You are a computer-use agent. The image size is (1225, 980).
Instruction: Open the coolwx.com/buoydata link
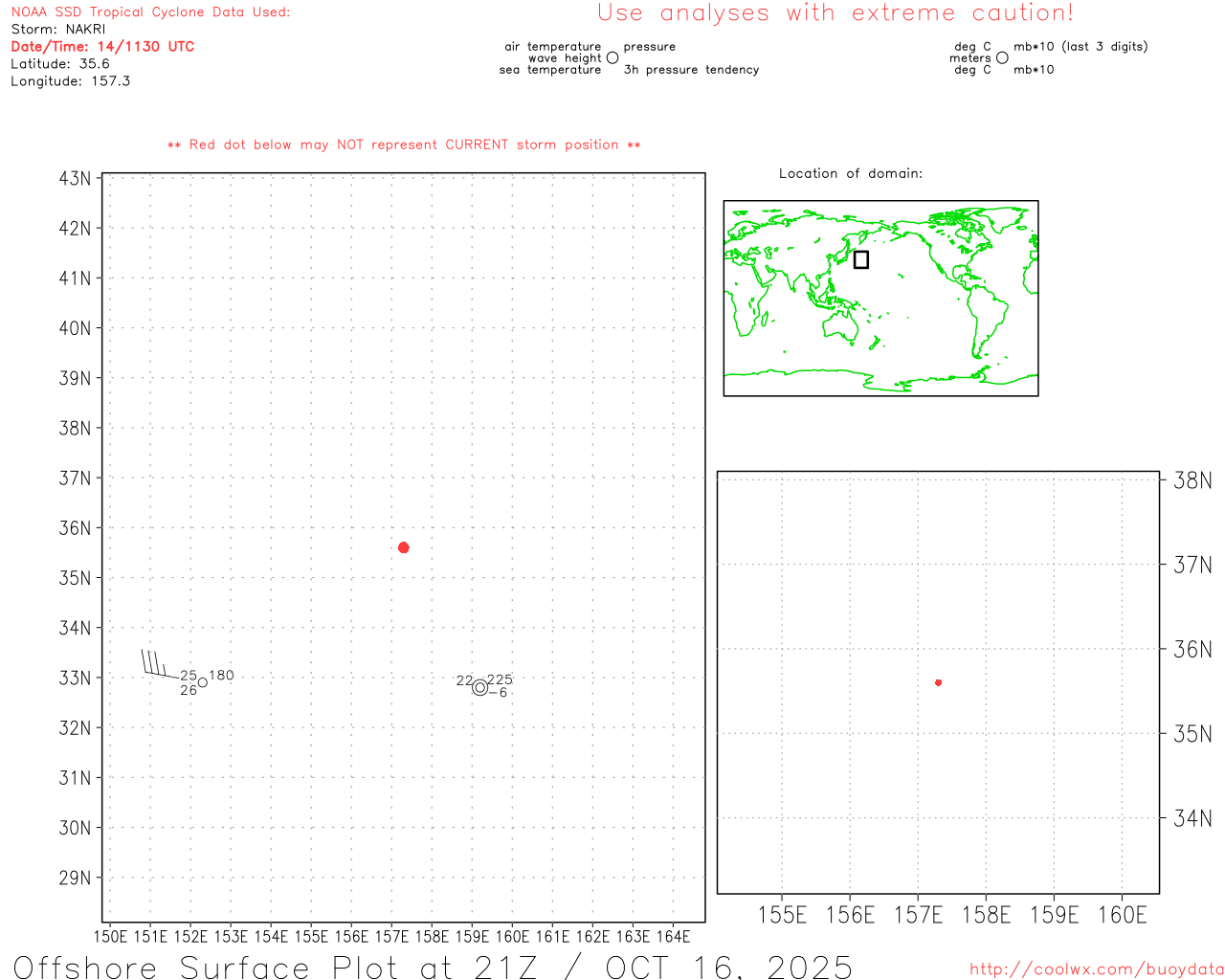click(1097, 969)
